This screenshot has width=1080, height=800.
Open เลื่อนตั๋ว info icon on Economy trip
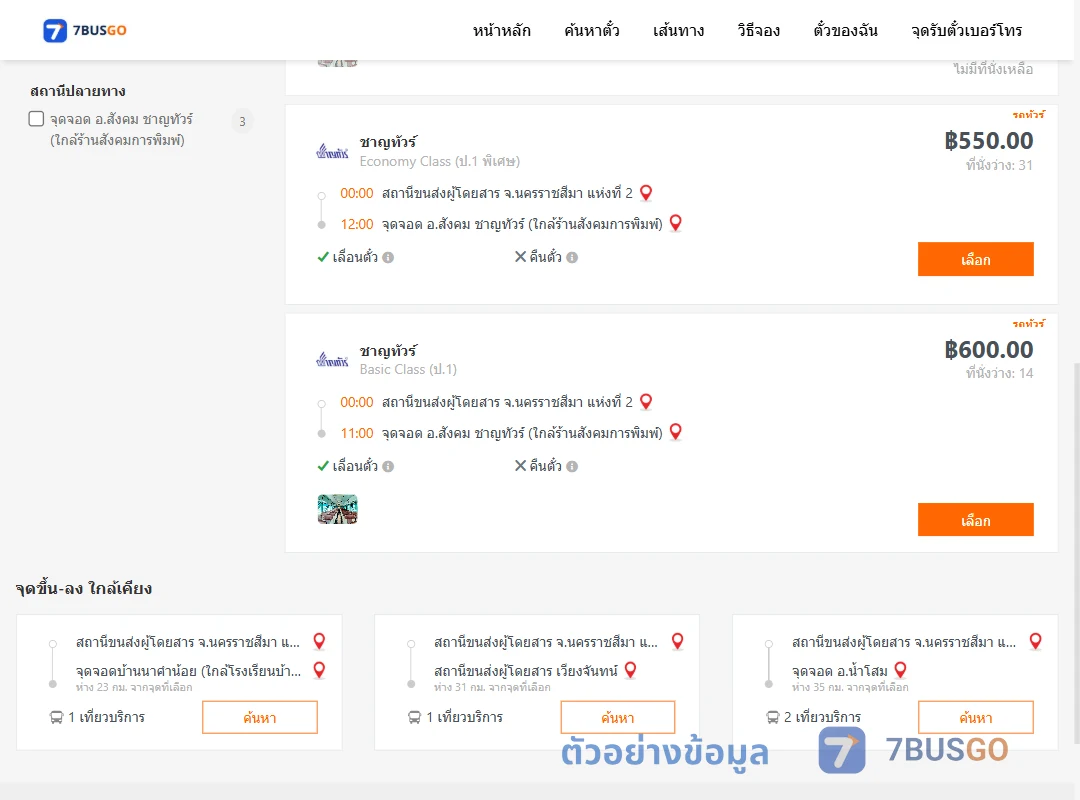point(388,258)
